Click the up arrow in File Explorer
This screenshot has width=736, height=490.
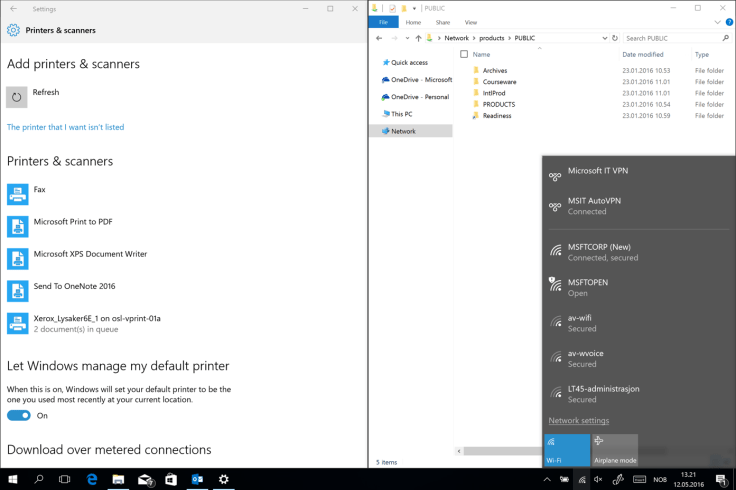418,38
